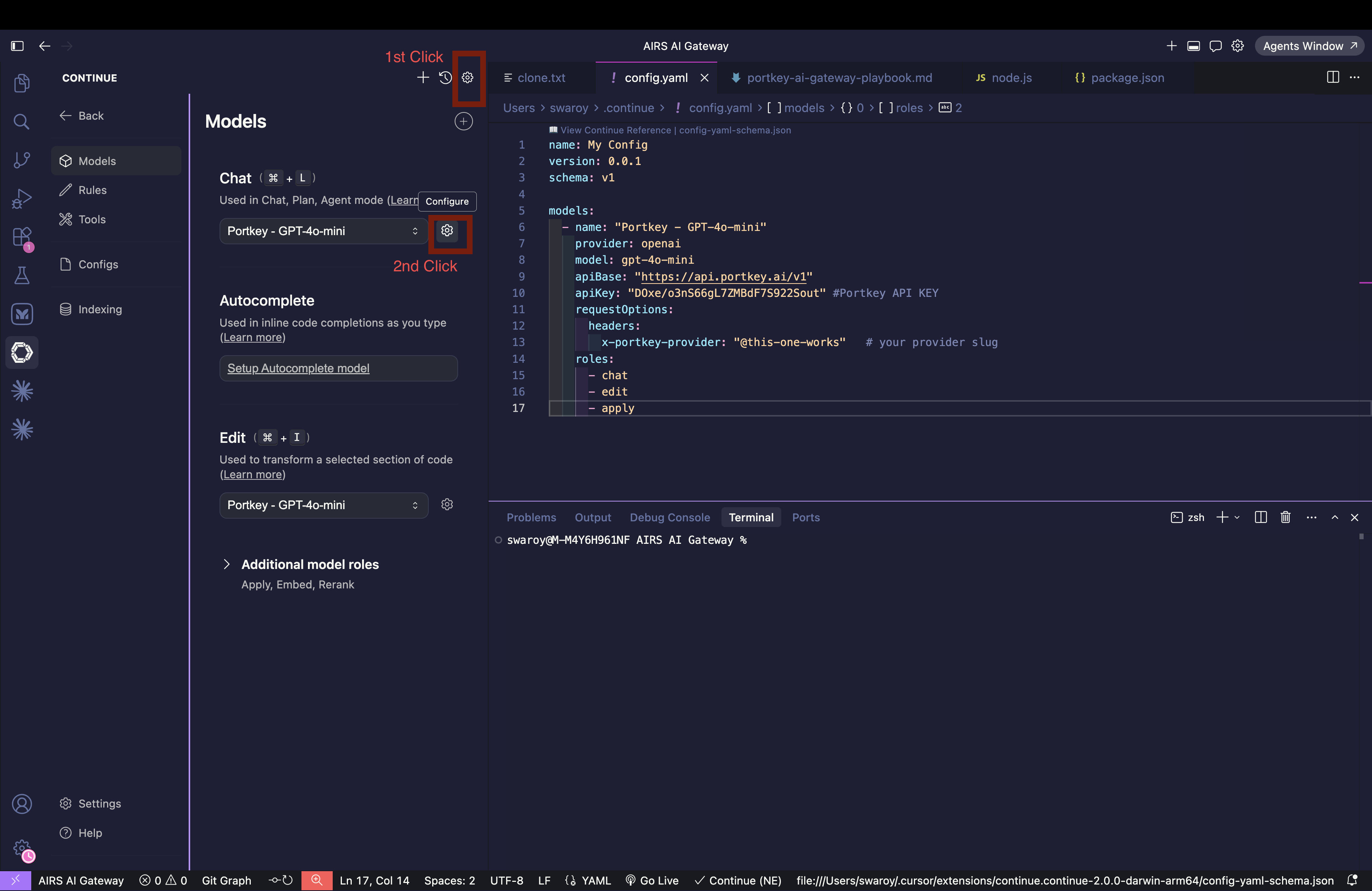Open Settings in Continue sidebar bottom
This screenshot has width=1372, height=891.
[x=90, y=803]
